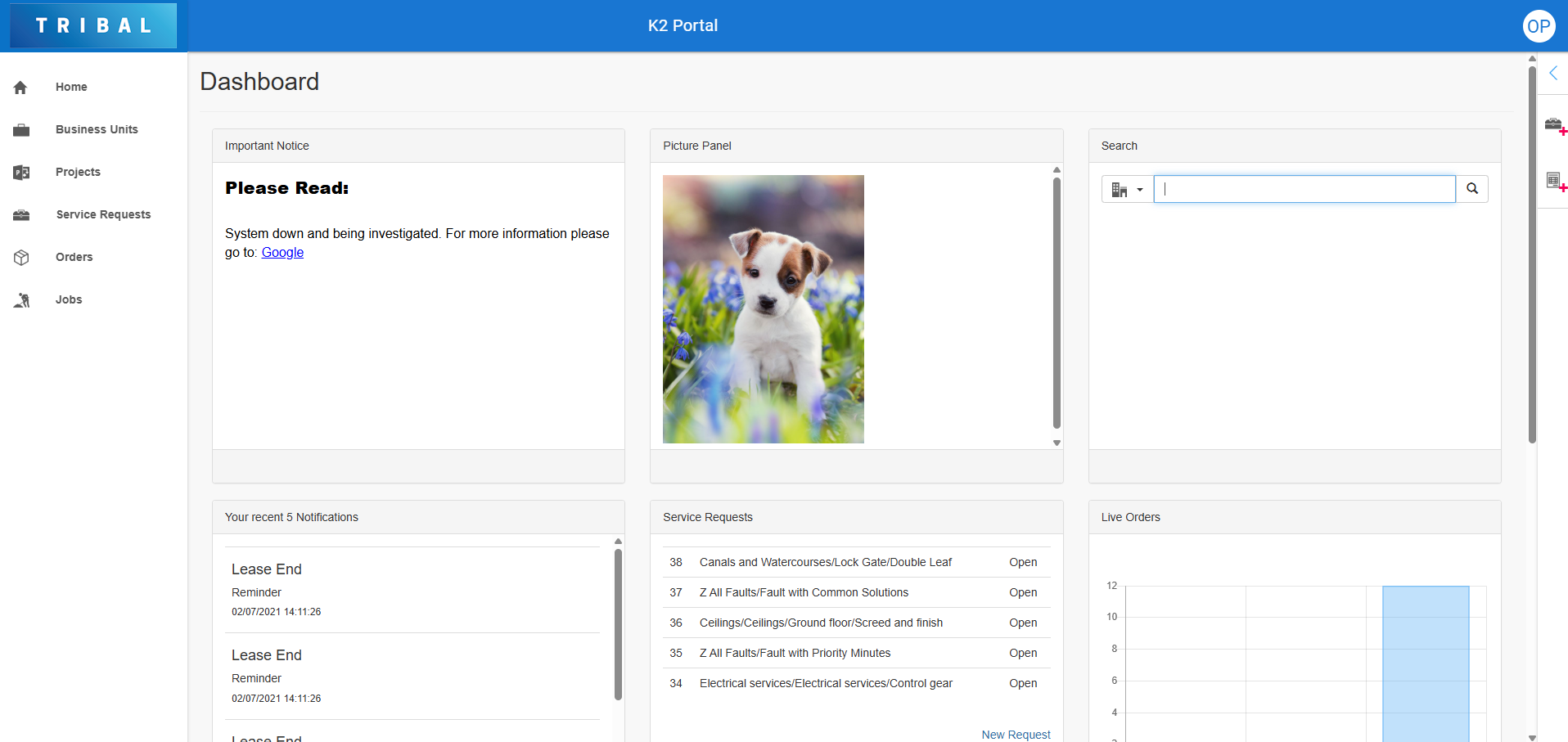Open Projects in the navigation menu
Screen dimensions: 1568x742
coord(78,172)
